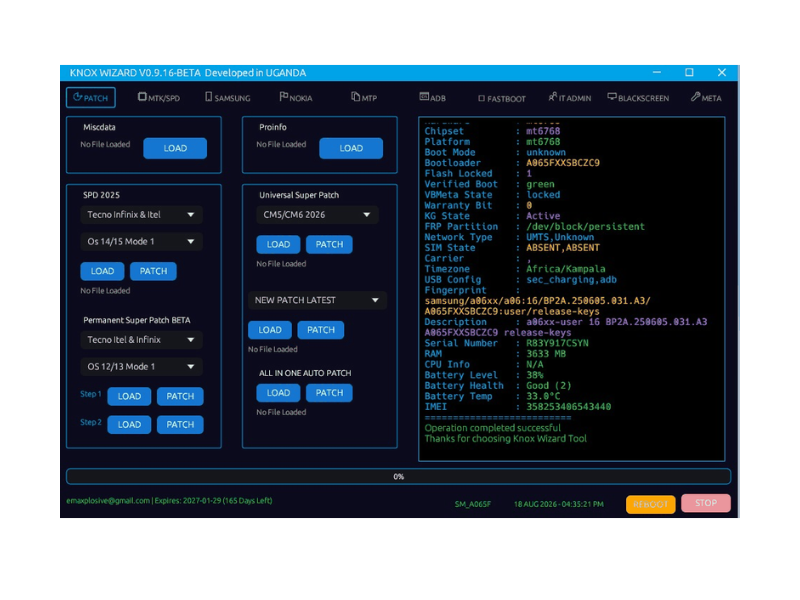800x600 pixels.
Task: Maximize the Knox Wizard window
Action: click(x=689, y=72)
